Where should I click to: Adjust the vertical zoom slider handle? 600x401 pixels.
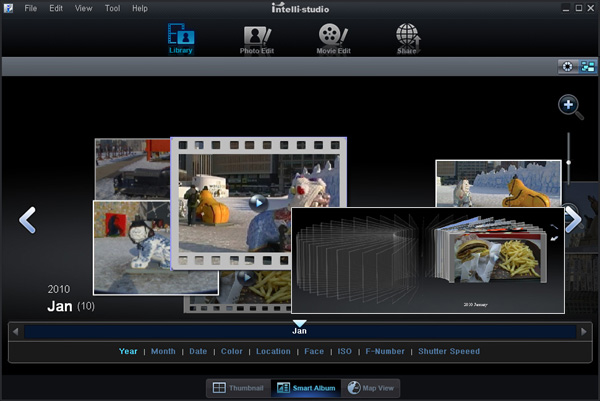pyautogui.click(x=569, y=163)
